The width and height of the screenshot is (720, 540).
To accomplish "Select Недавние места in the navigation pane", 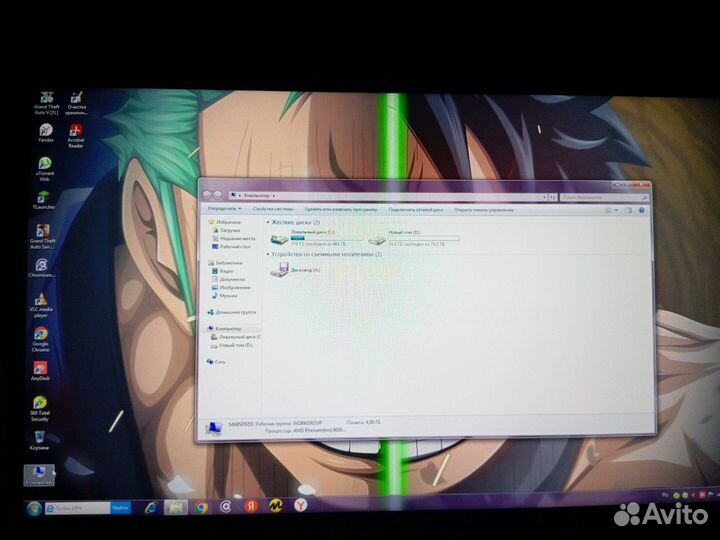I will (x=234, y=238).
